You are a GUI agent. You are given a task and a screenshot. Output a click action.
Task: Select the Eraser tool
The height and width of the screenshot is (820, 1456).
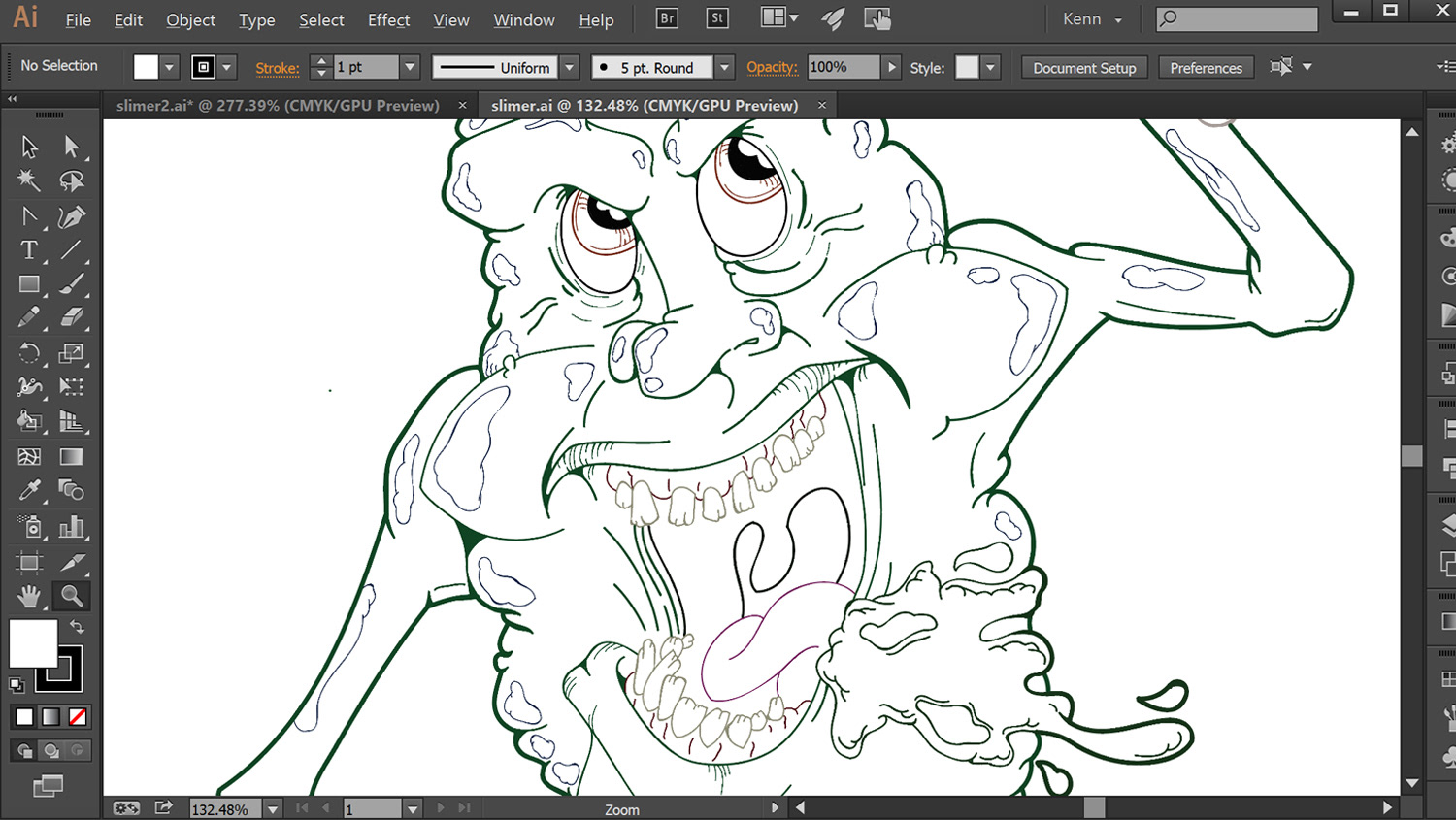click(x=71, y=317)
